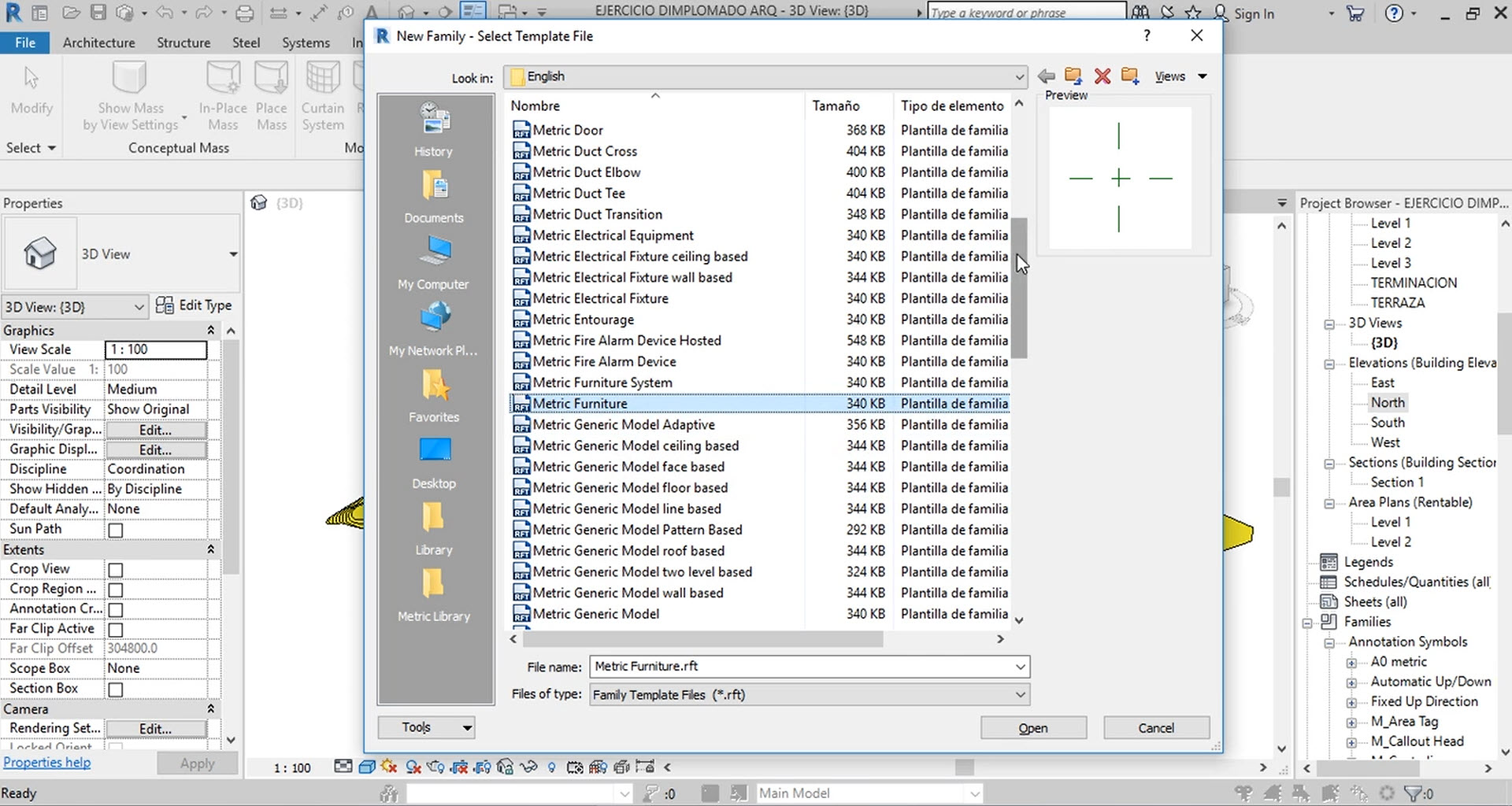Image resolution: width=1512 pixels, height=806 pixels.
Task: Switch to the Structure ribbon tab
Action: tap(183, 43)
